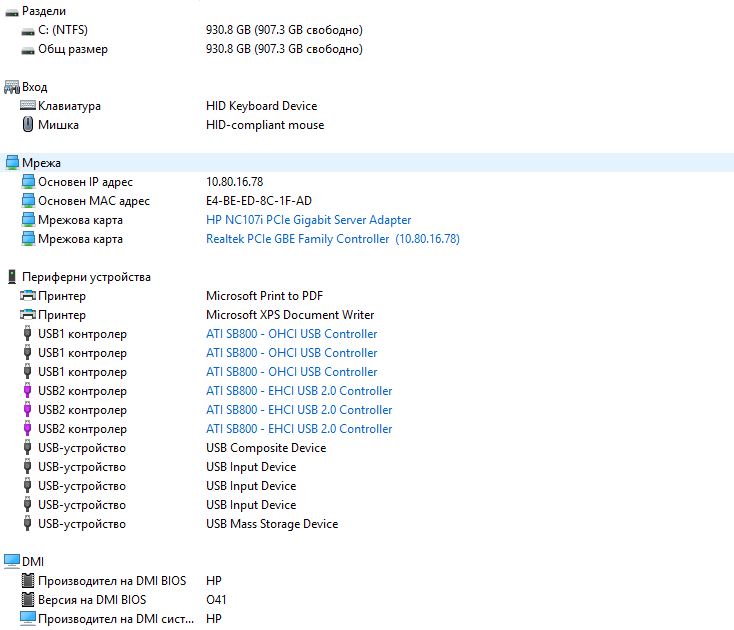Click the Мишка mouse icon
Screen dimensions: 734x630
tap(28, 125)
